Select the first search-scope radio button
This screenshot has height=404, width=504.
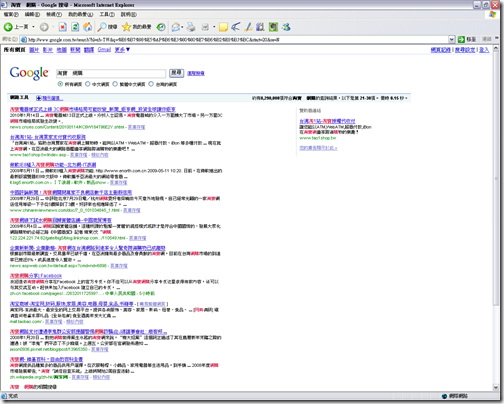point(60,84)
